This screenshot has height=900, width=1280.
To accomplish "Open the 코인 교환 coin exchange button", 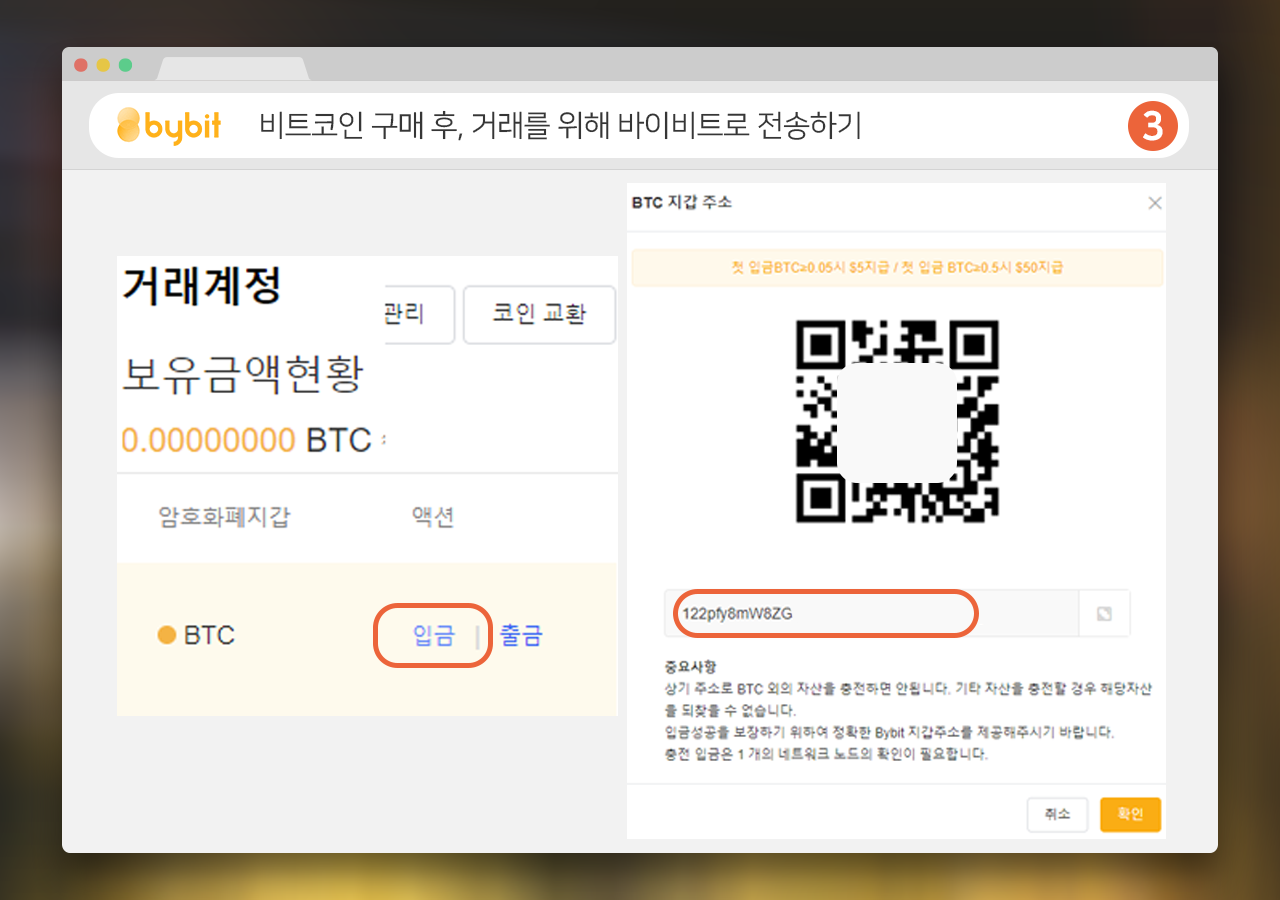I will tap(539, 314).
